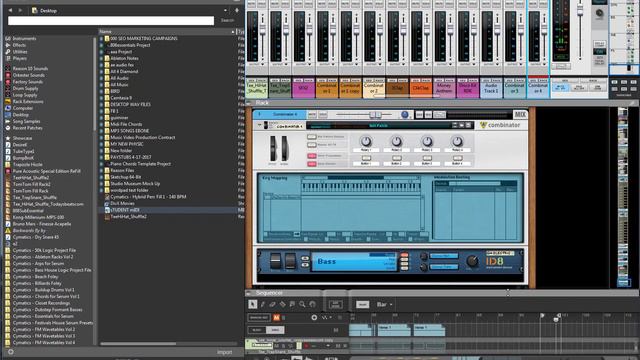Collapse the Rack panel
The width and height of the screenshot is (640, 360).
pyautogui.click(x=249, y=103)
